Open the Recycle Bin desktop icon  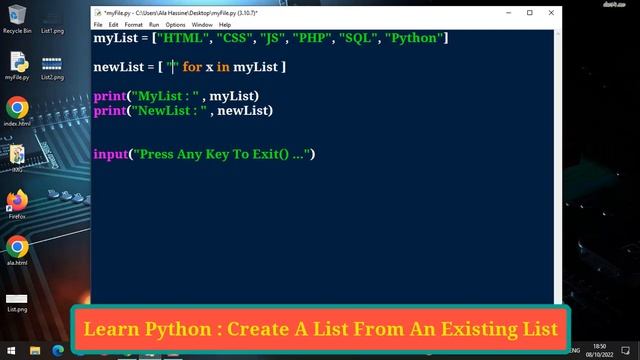point(17,19)
